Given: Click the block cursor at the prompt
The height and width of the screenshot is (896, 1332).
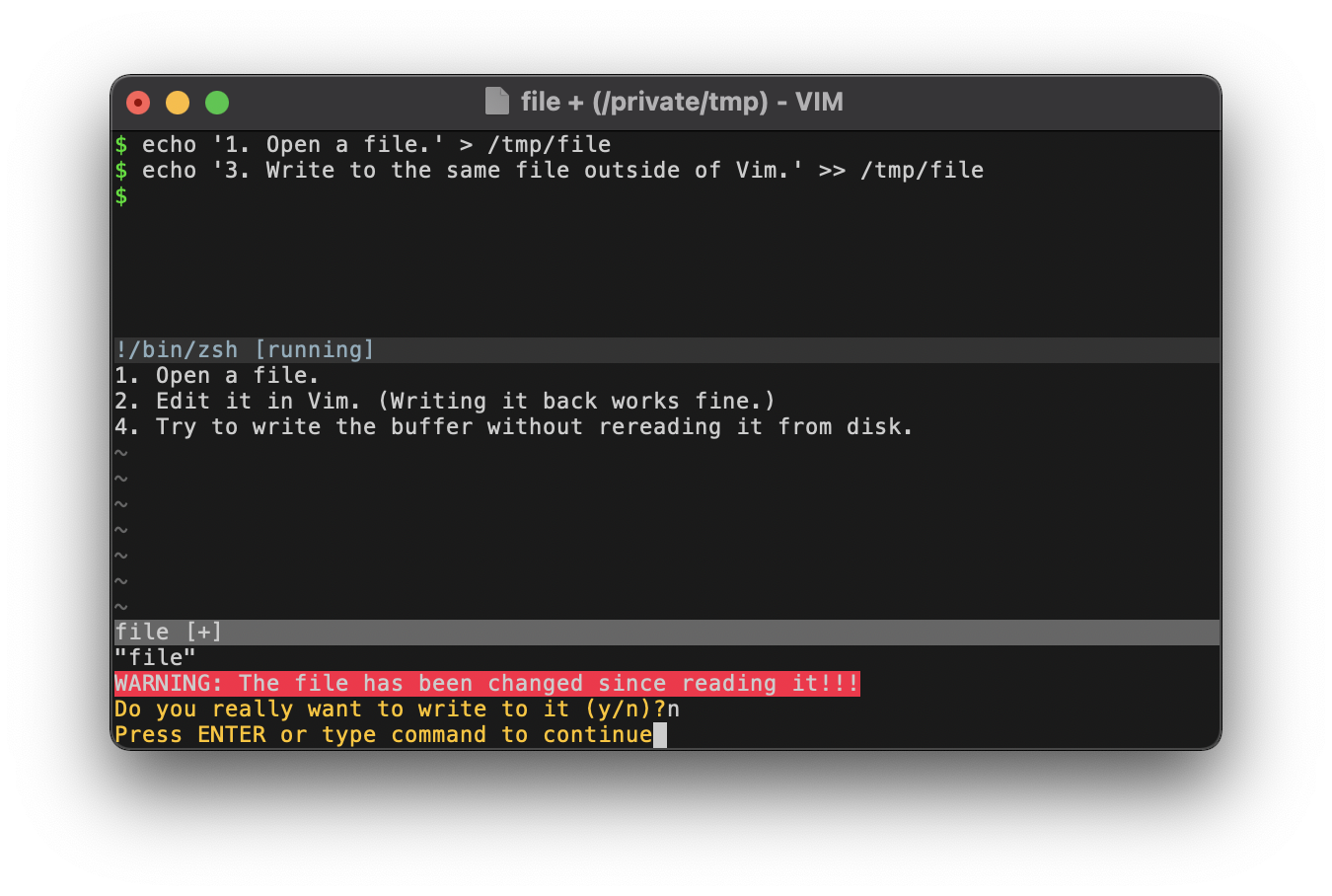Looking at the screenshot, I should click(659, 734).
